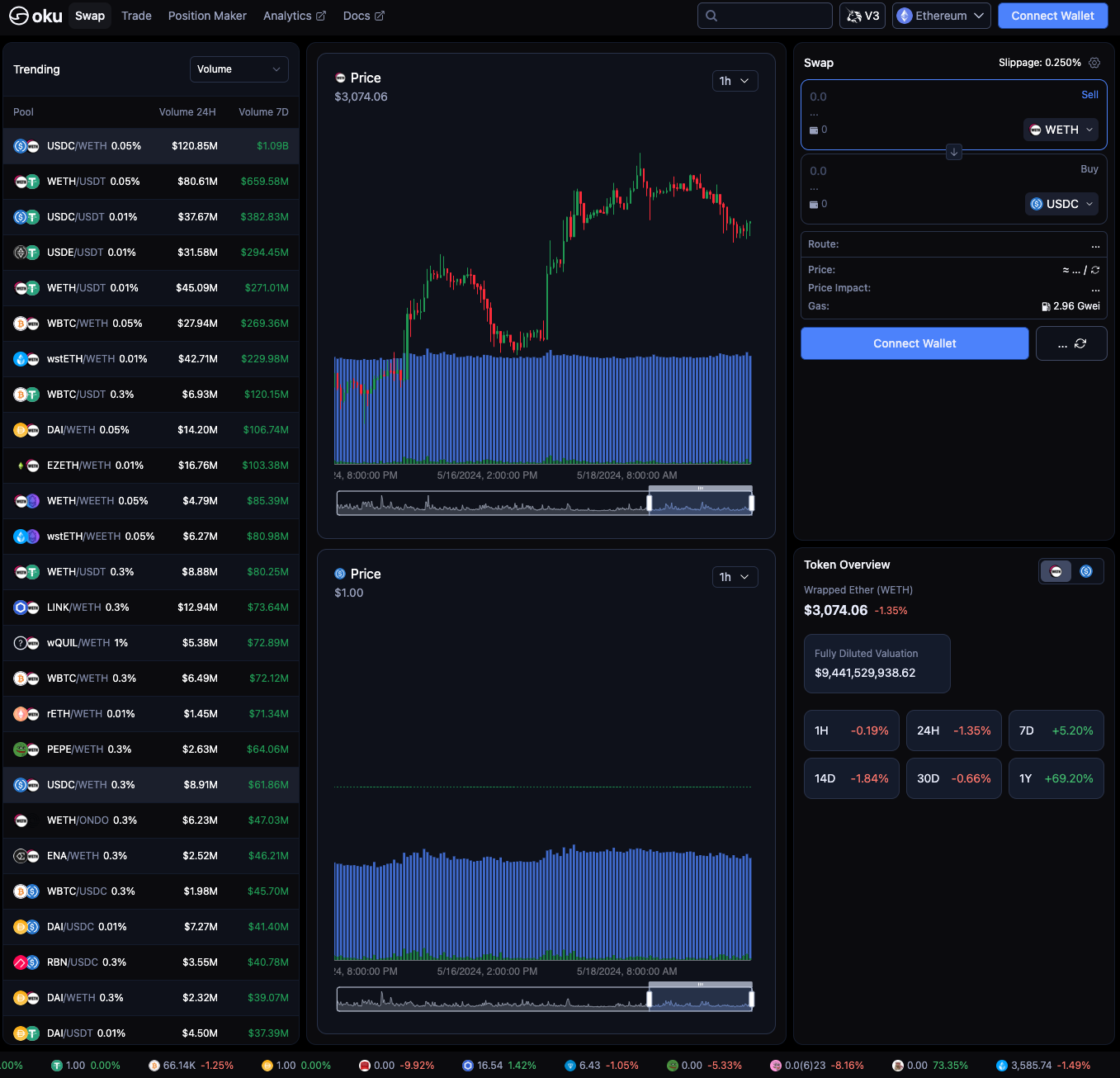The width and height of the screenshot is (1120, 1078).
Task: Click PEPE/WETH 0.3% pool token icons
Action: click(x=26, y=749)
